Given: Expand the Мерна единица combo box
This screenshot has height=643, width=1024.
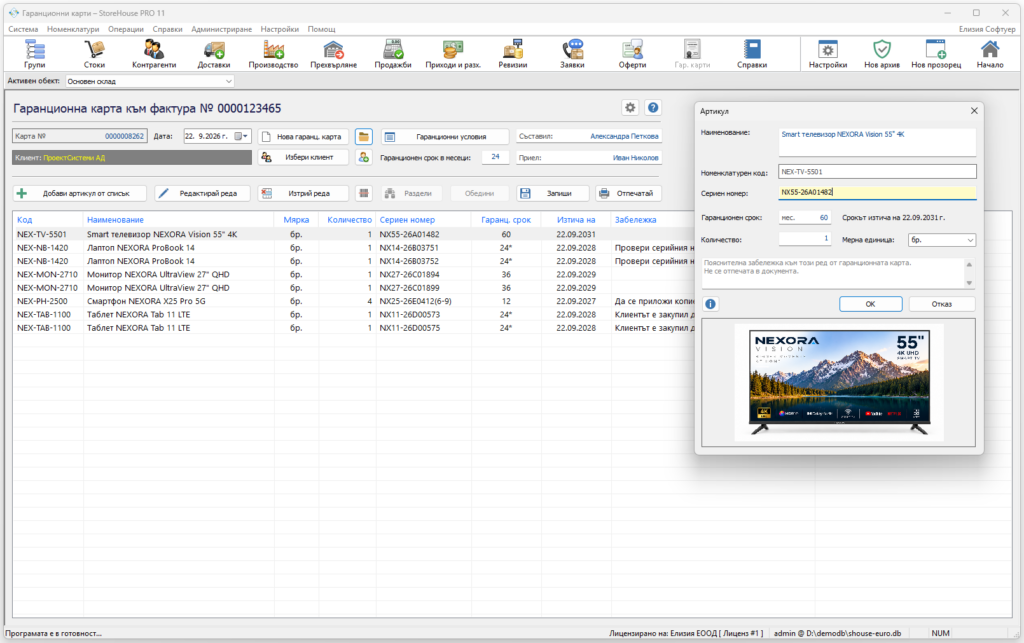Looking at the screenshot, I should tap(970, 240).
